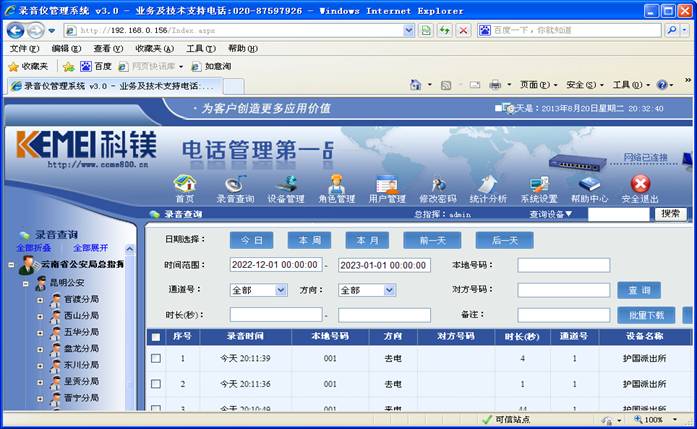Click the 本地号码 input field
The image size is (697, 429).
coord(564,265)
